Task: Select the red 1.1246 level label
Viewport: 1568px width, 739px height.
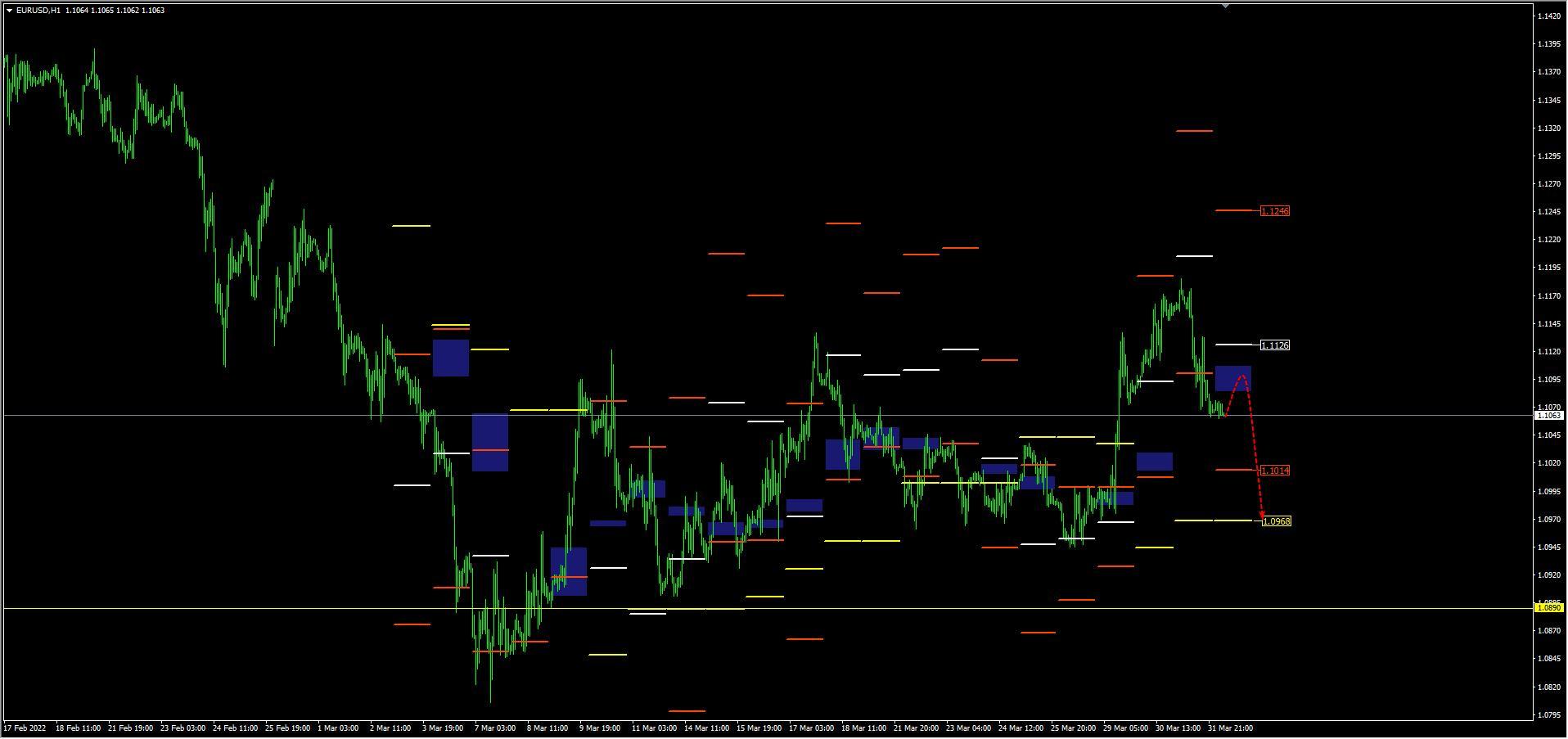Action: (1275, 211)
